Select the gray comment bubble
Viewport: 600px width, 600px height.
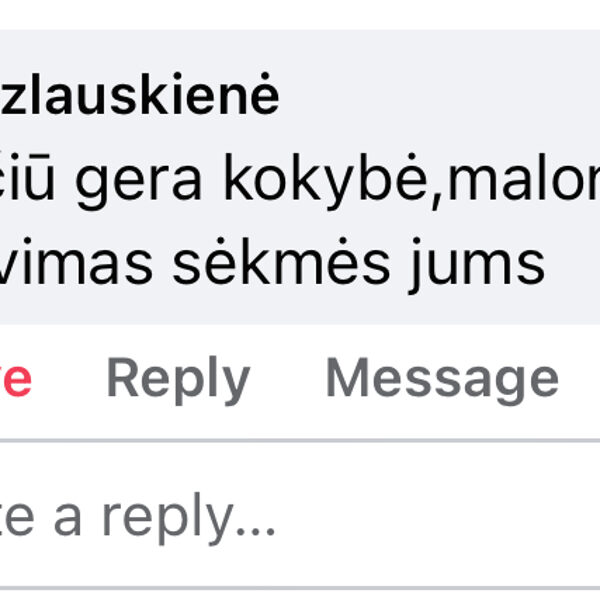300,177
